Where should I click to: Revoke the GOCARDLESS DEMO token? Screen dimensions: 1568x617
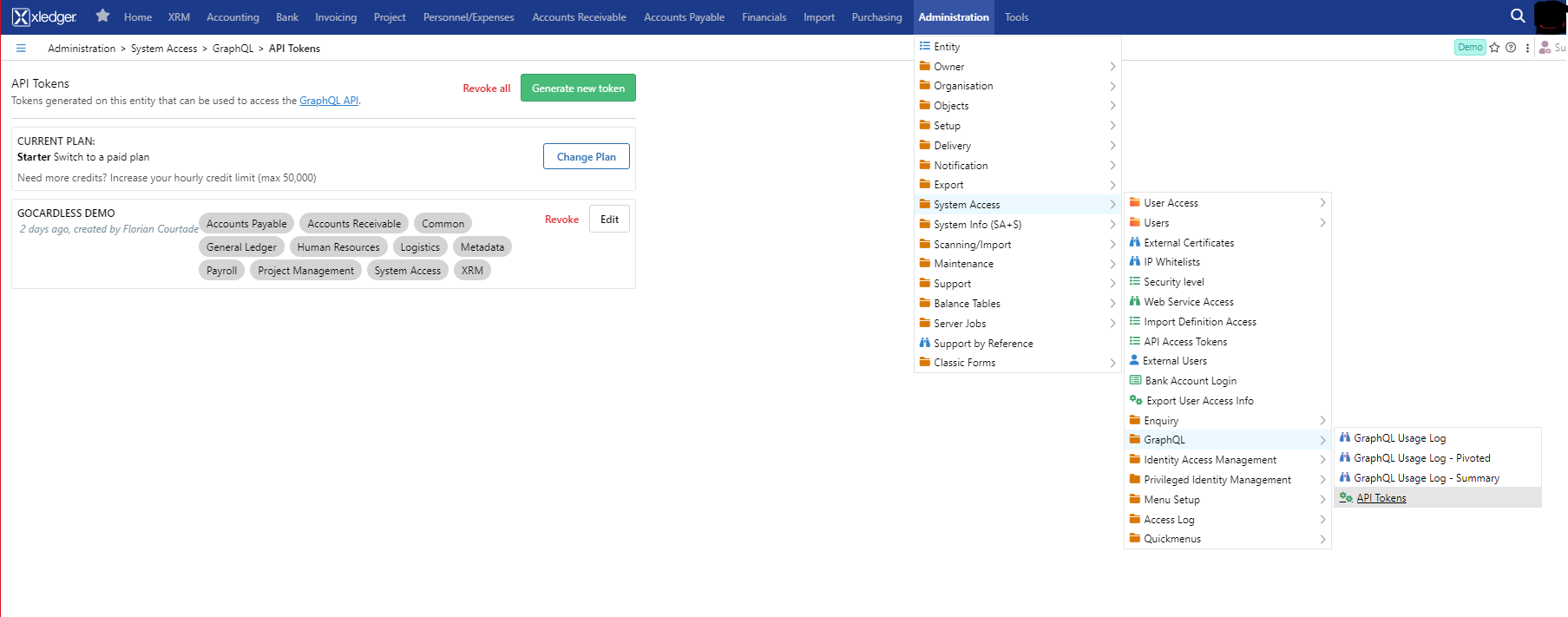pyautogui.click(x=561, y=220)
